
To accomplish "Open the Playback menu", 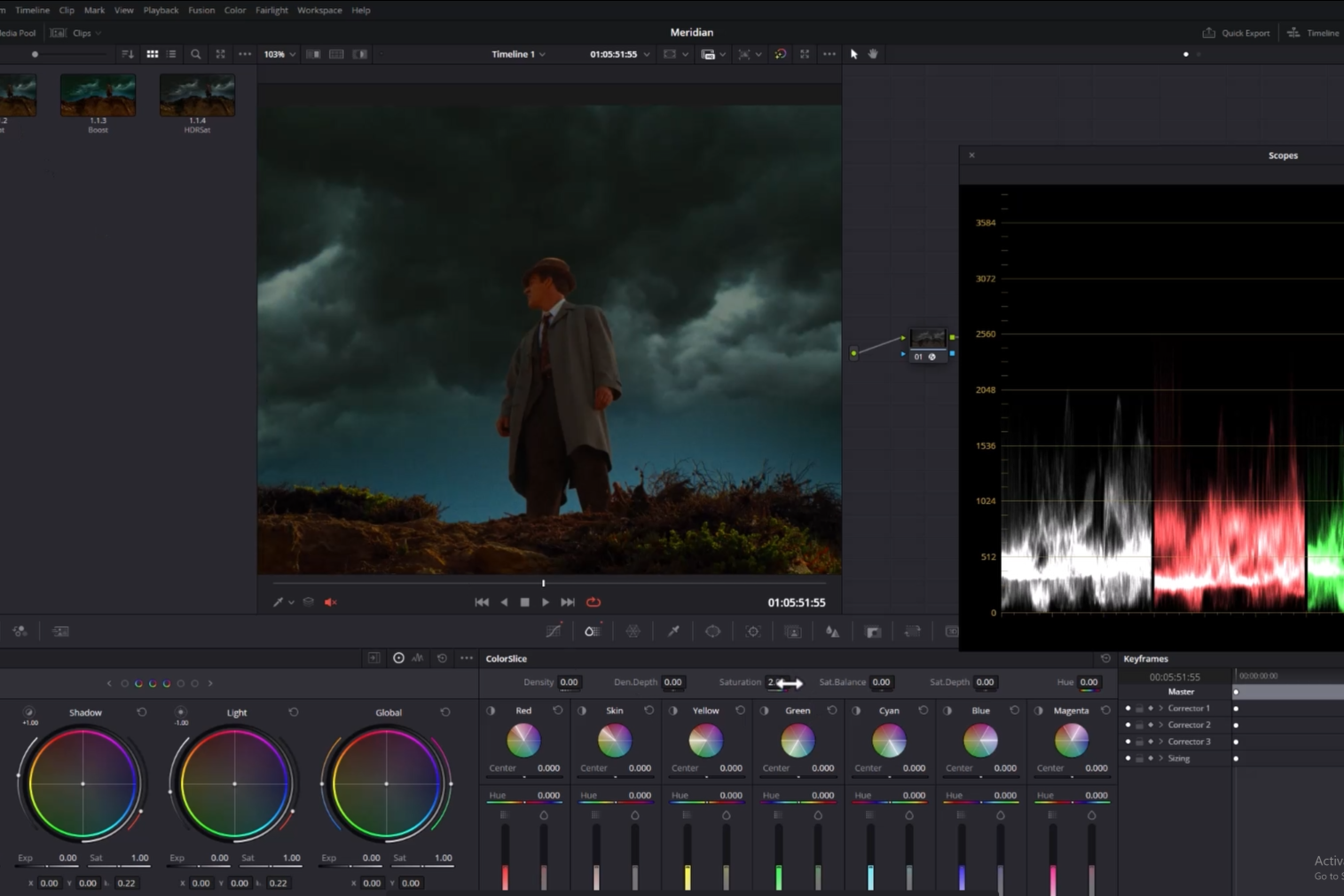I will [161, 10].
